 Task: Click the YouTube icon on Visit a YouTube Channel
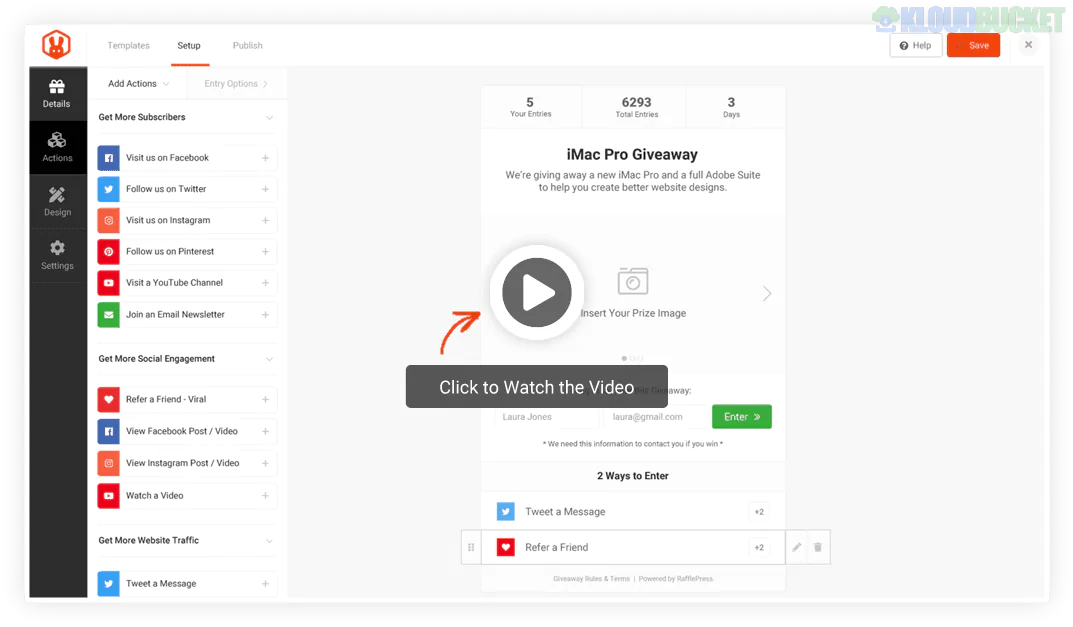[x=108, y=283]
